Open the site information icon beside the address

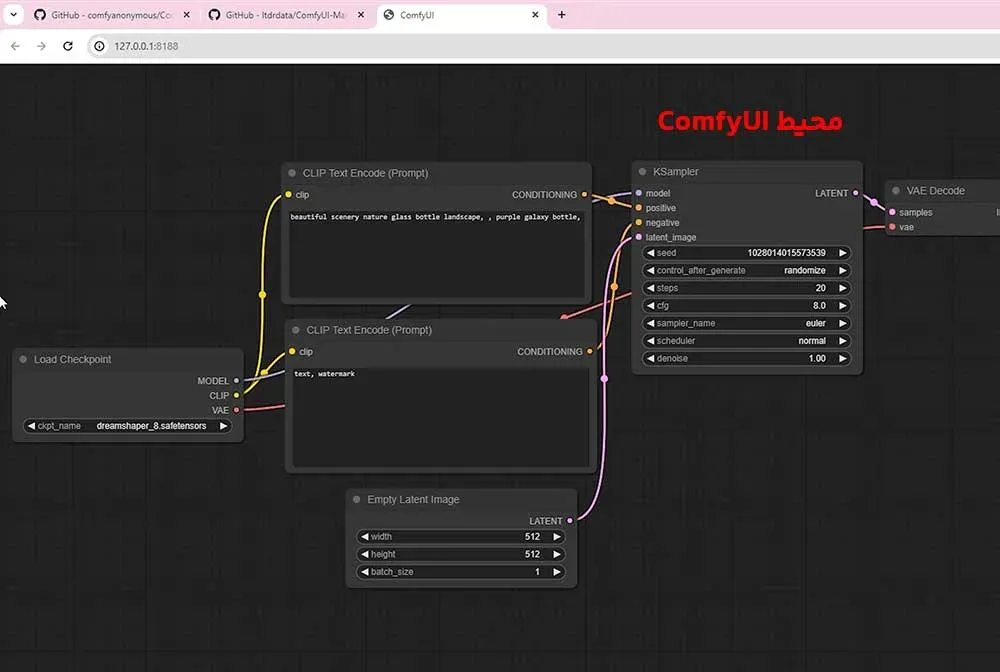click(99, 46)
